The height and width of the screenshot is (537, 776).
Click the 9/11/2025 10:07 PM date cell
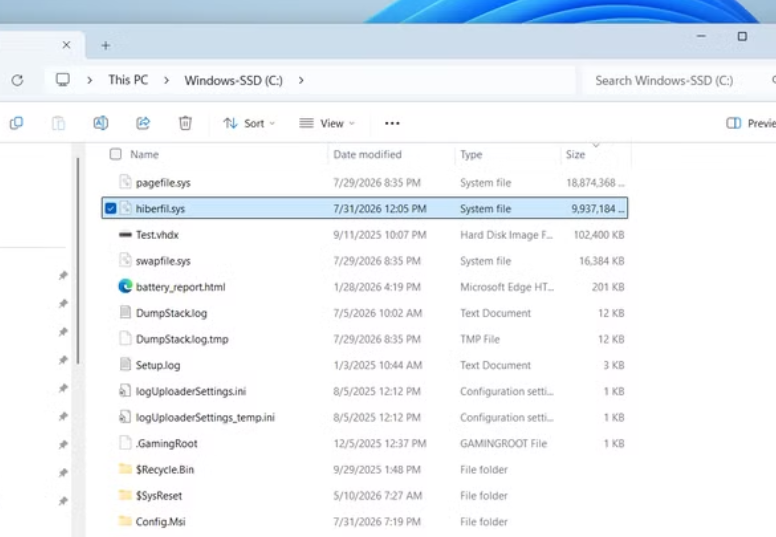tap(380, 235)
